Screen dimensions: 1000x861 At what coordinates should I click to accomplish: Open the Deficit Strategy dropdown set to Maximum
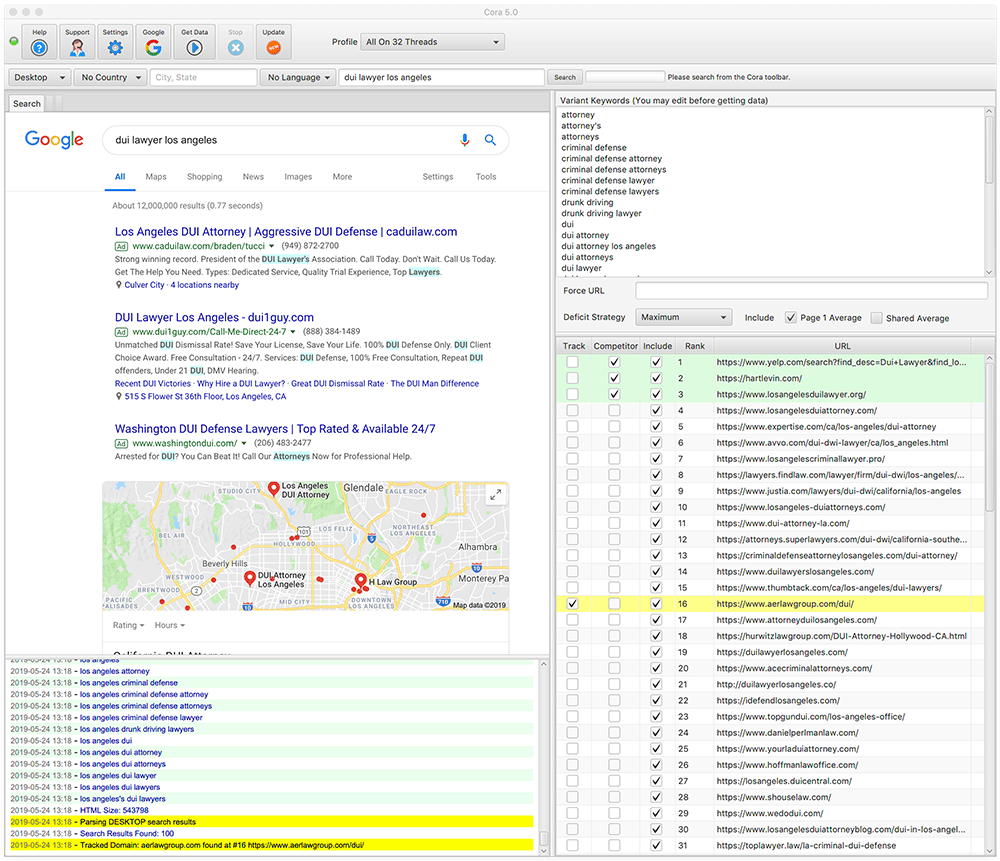pos(683,317)
